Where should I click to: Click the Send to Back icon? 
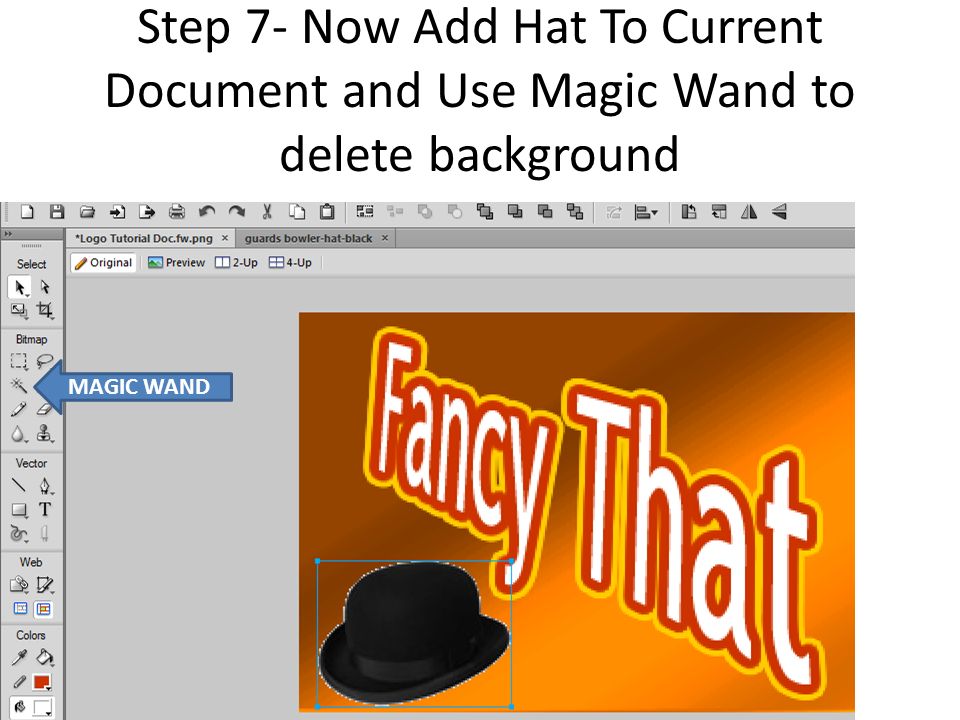(x=575, y=212)
